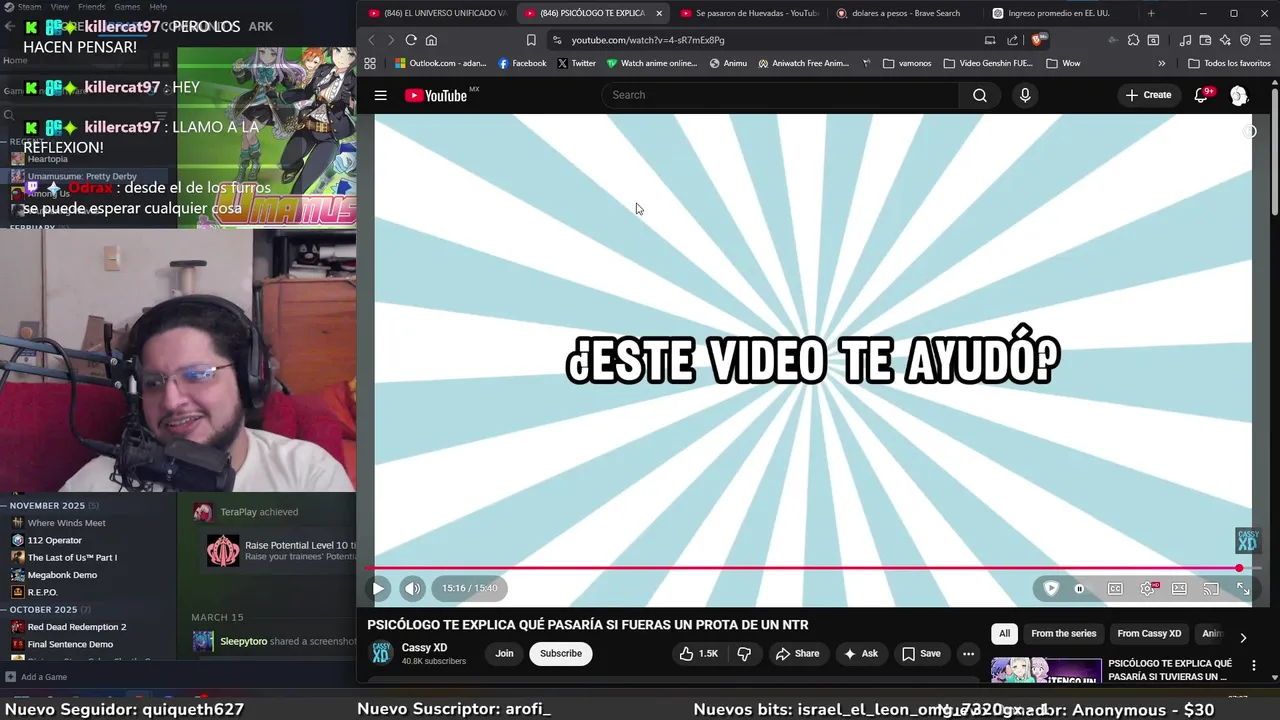This screenshot has width=1280, height=720.
Task: Click the YouTube search magnifier button
Action: pyautogui.click(x=980, y=95)
